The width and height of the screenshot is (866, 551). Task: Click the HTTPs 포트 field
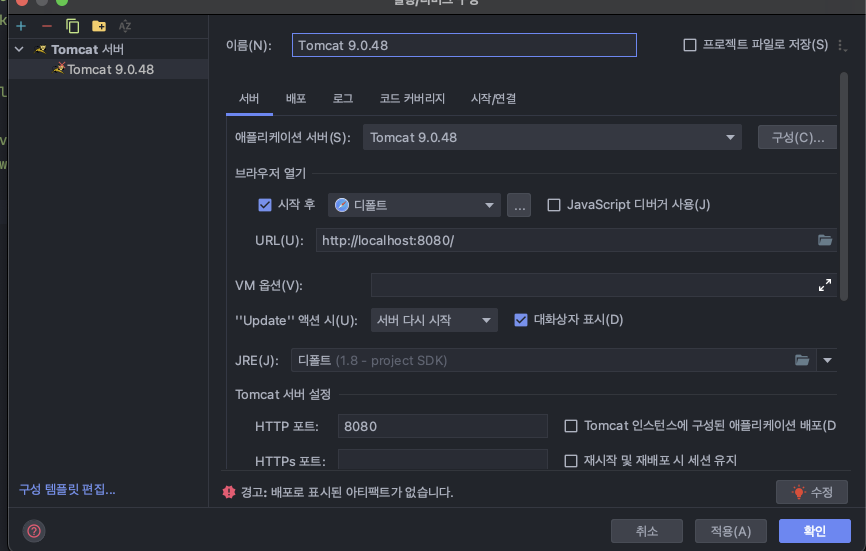(442, 459)
